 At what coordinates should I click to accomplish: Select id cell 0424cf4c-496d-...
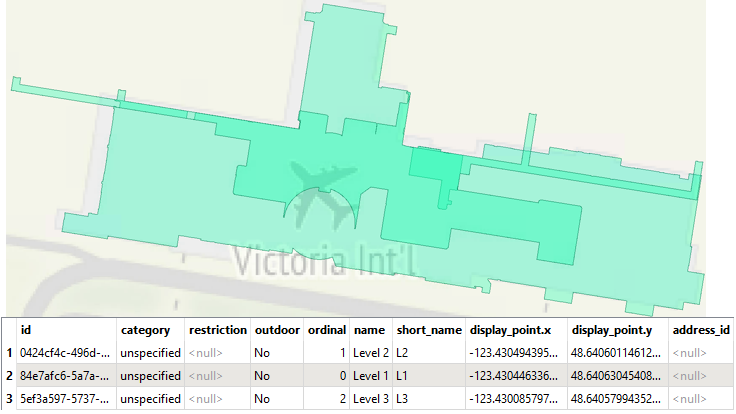(x=66, y=353)
